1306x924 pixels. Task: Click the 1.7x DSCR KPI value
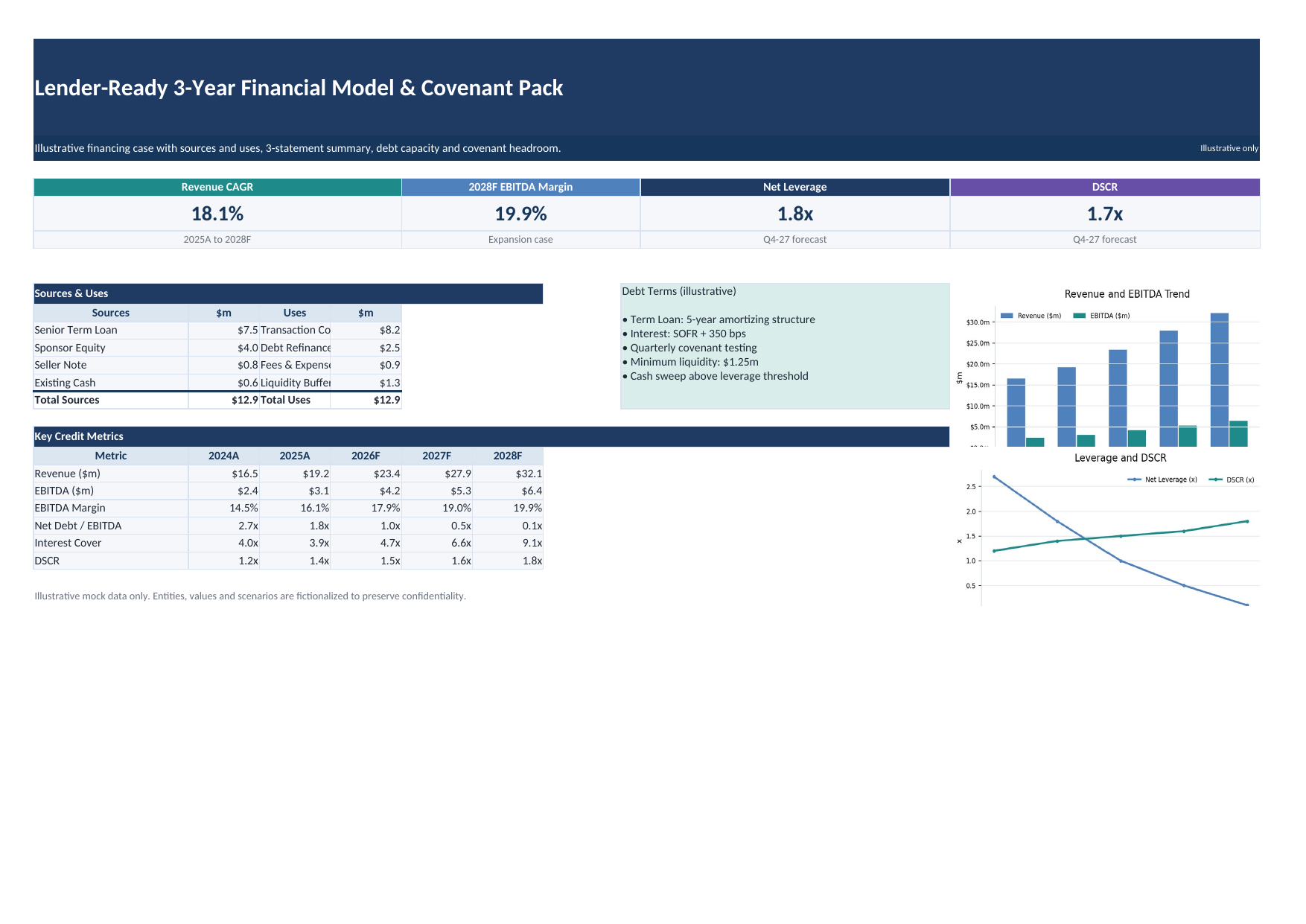pyautogui.click(x=1105, y=214)
